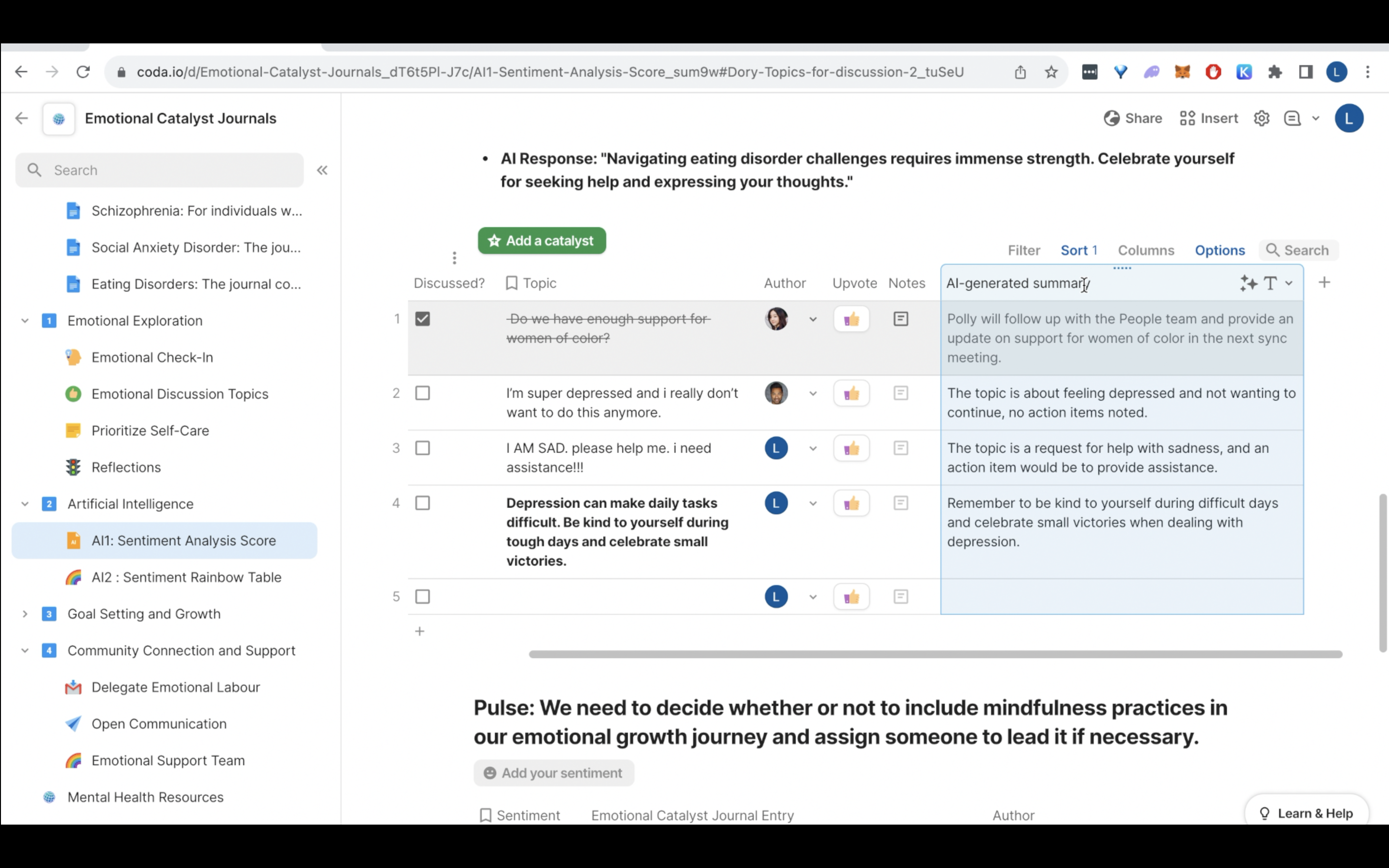Open author dropdown in row 4
This screenshot has height=868, width=1389.
[x=813, y=503]
